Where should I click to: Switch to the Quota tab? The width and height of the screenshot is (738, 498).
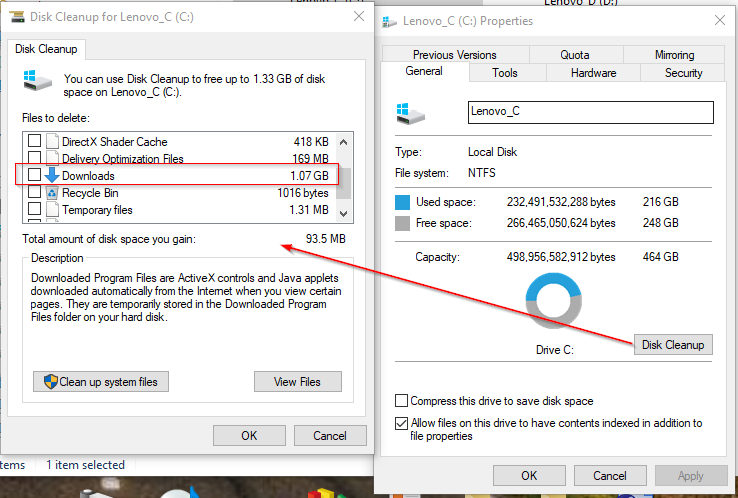[x=575, y=55]
